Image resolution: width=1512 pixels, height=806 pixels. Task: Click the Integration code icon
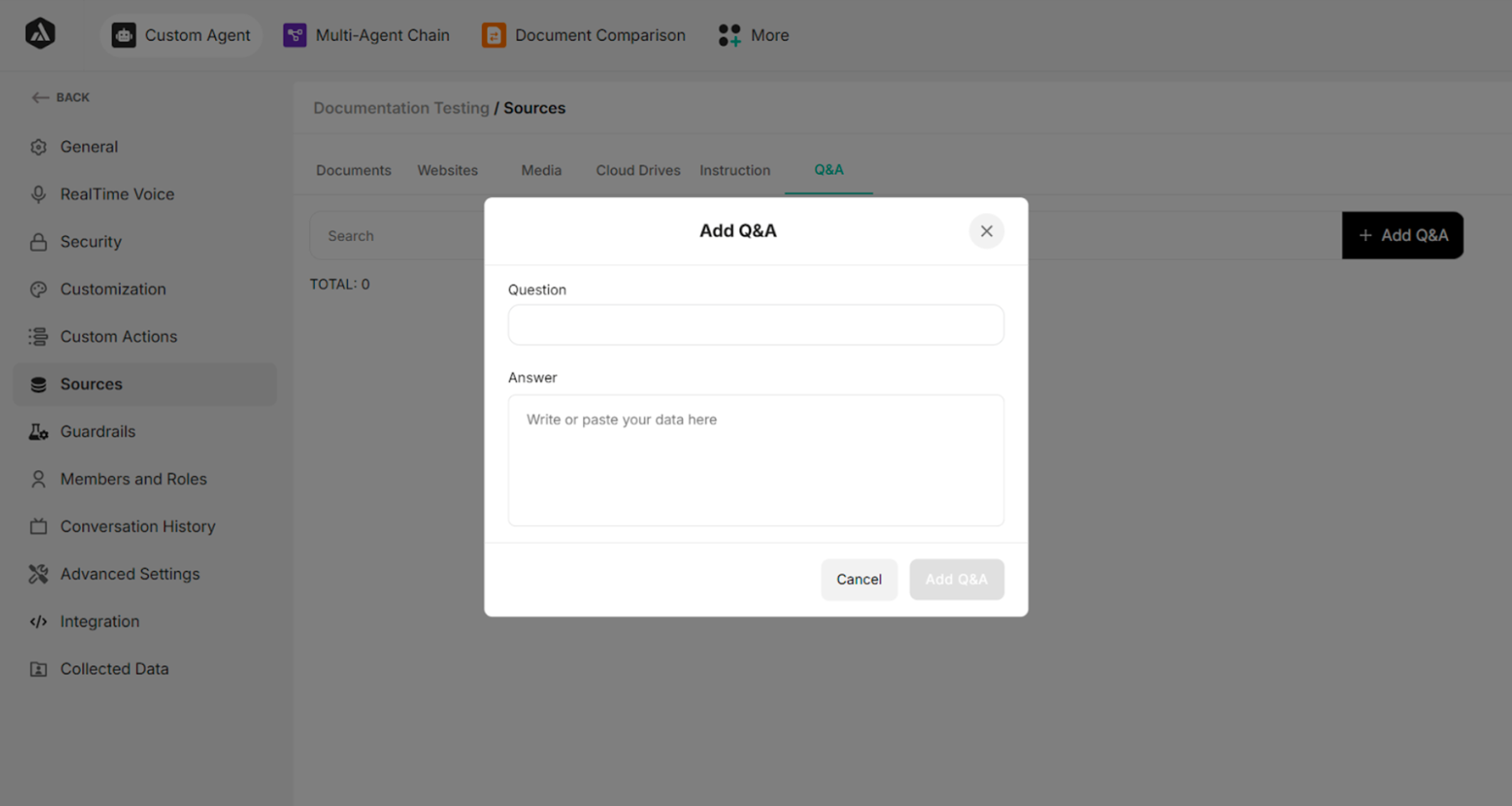click(x=38, y=622)
